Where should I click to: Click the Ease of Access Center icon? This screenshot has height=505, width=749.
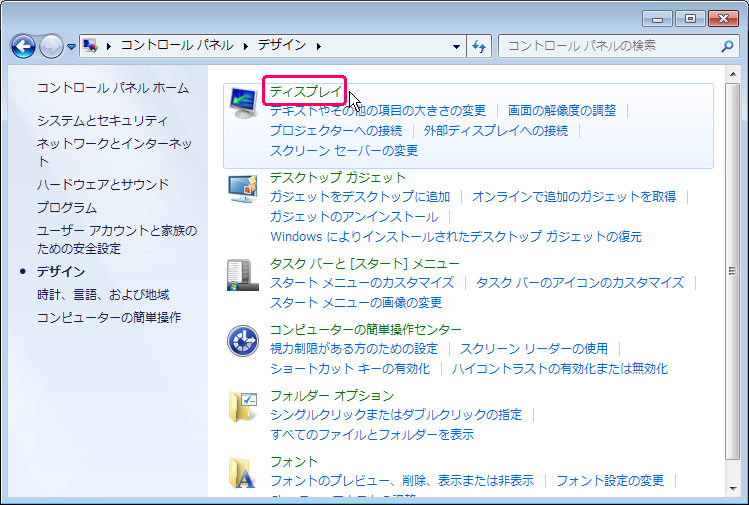243,341
